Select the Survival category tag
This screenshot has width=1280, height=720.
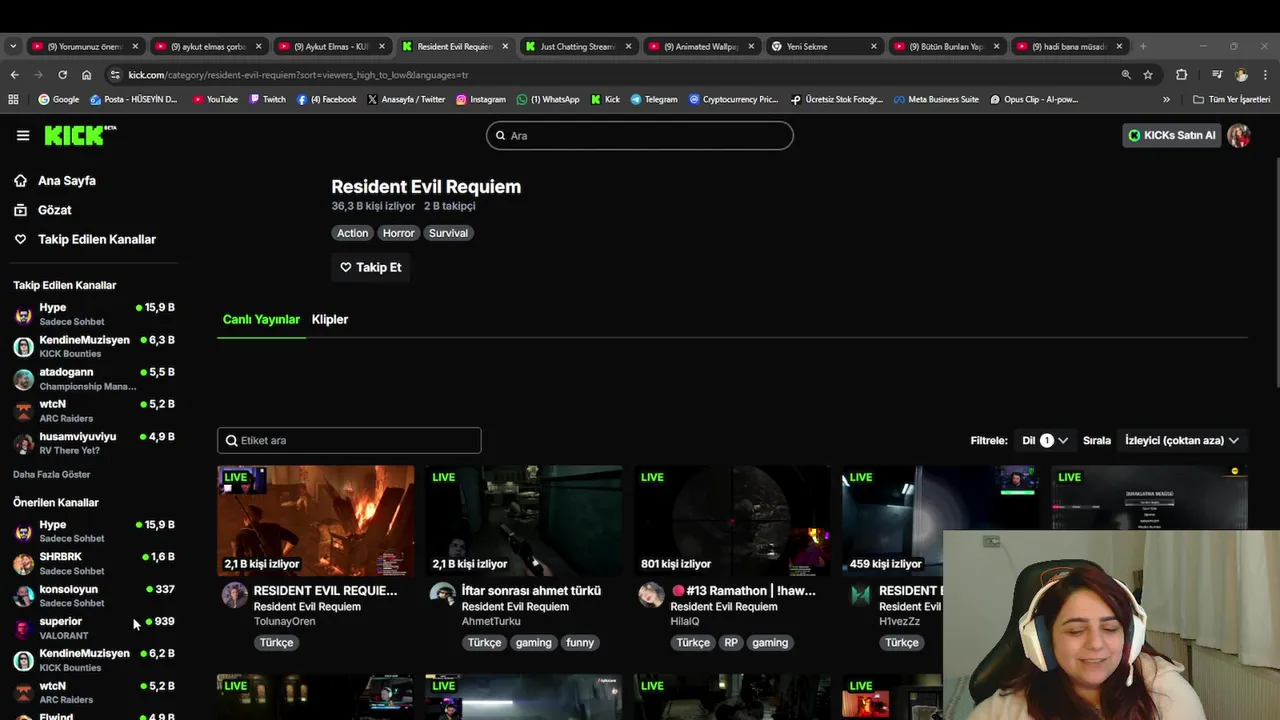pos(448,233)
